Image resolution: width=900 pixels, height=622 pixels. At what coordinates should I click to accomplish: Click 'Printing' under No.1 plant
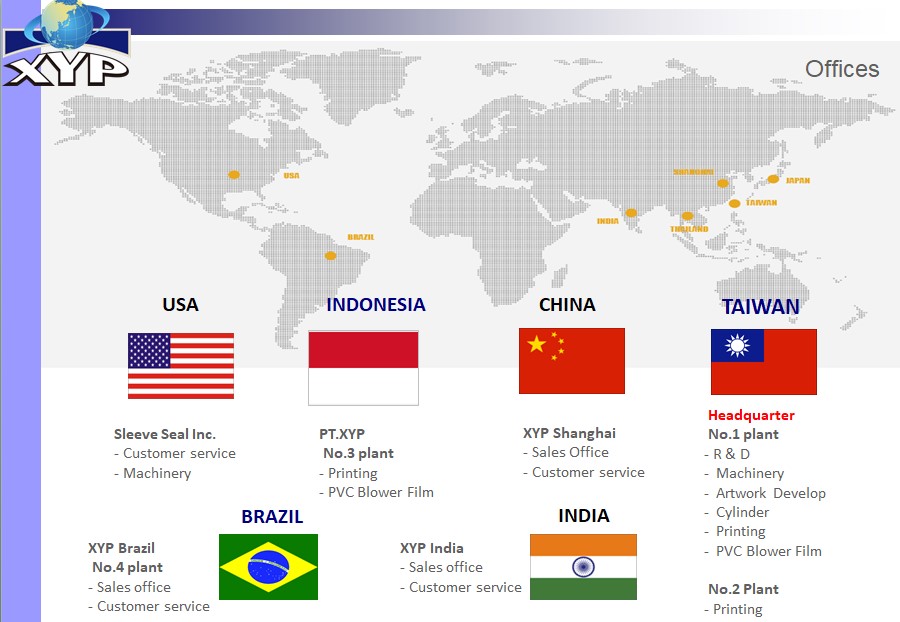pos(740,531)
